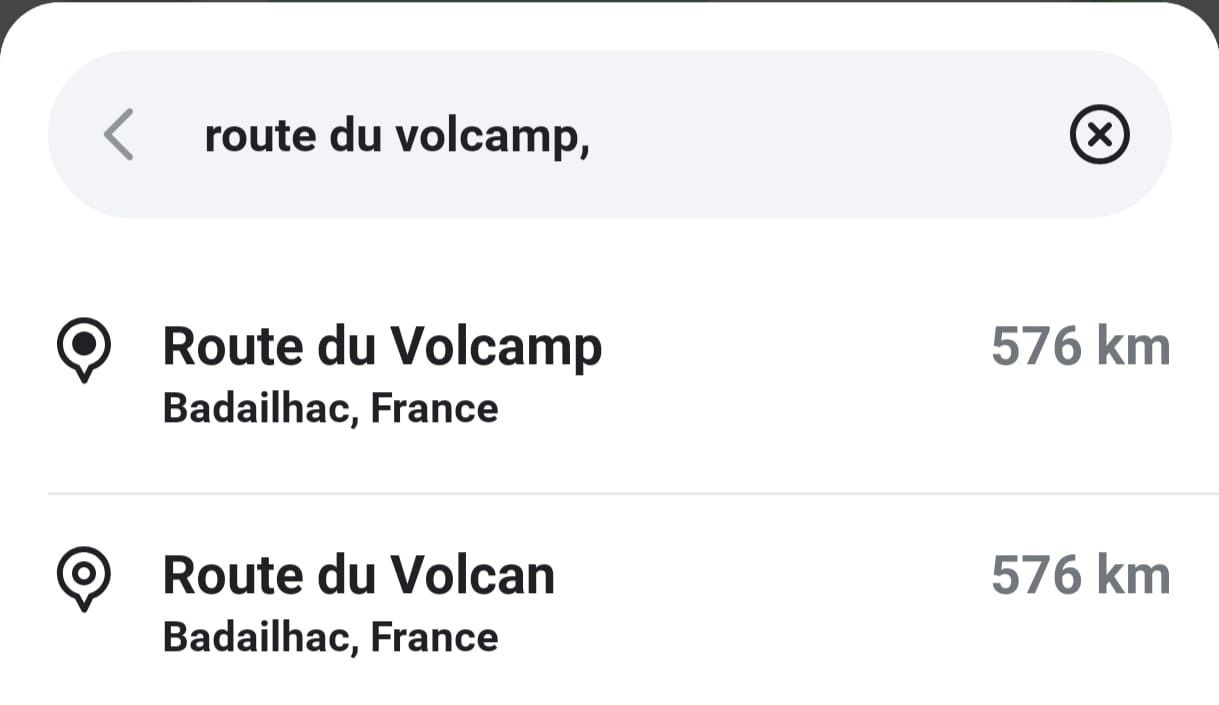
Task: Tap "Badailhac, France" under Route du Volcamp
Action: pyautogui.click(x=330, y=409)
